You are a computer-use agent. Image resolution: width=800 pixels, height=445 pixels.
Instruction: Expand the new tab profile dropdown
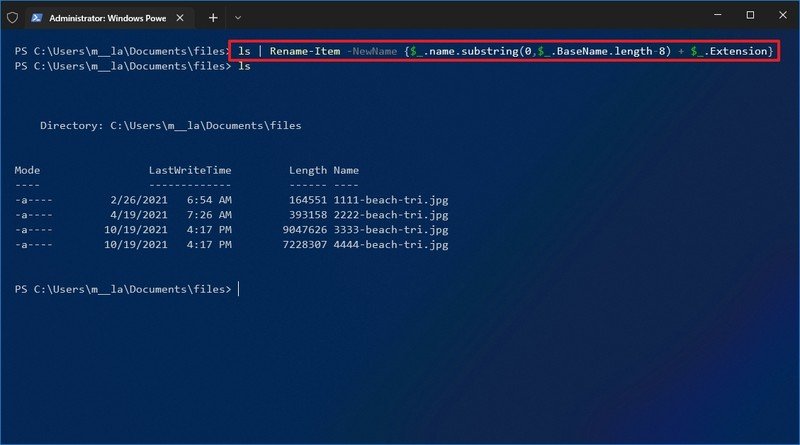point(238,17)
